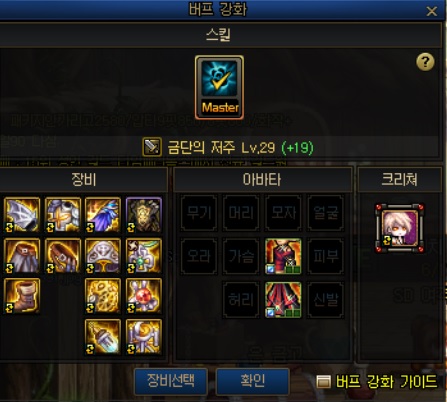Image resolution: width=447 pixels, height=402 pixels.
Task: Open the 버프 강화 가이드 link
Action: point(377,382)
